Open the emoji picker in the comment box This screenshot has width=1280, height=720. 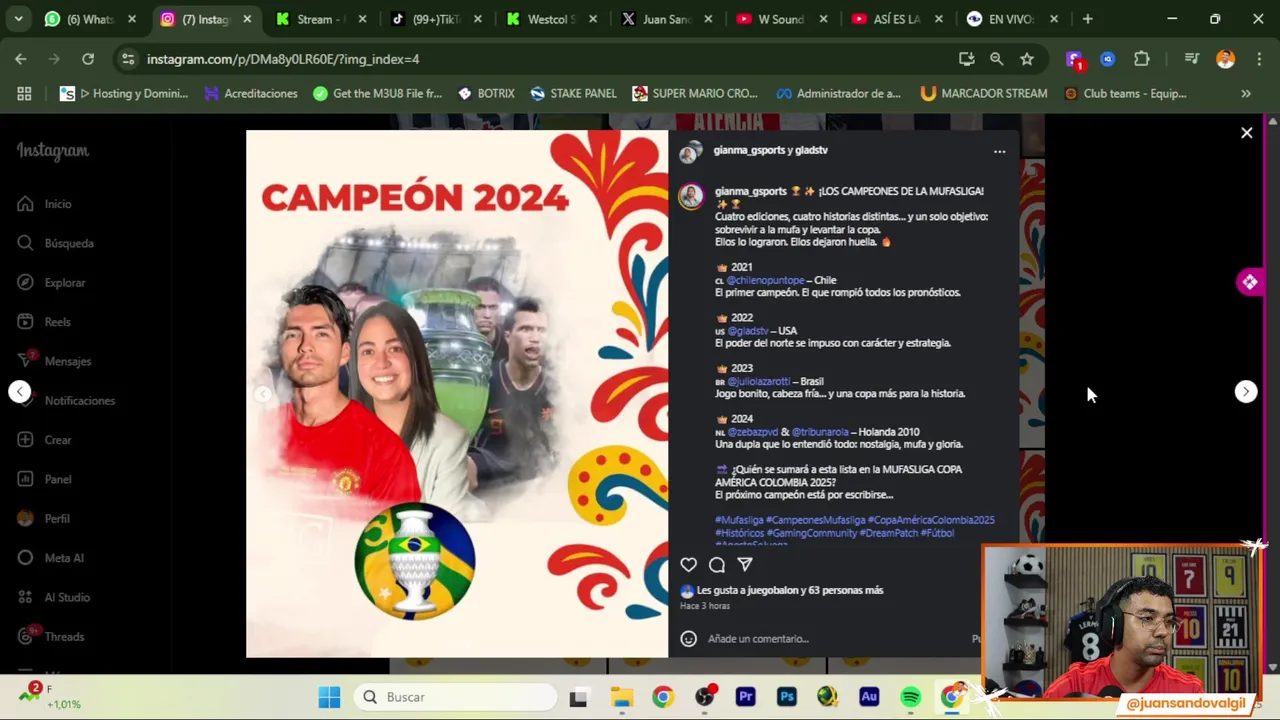click(688, 639)
